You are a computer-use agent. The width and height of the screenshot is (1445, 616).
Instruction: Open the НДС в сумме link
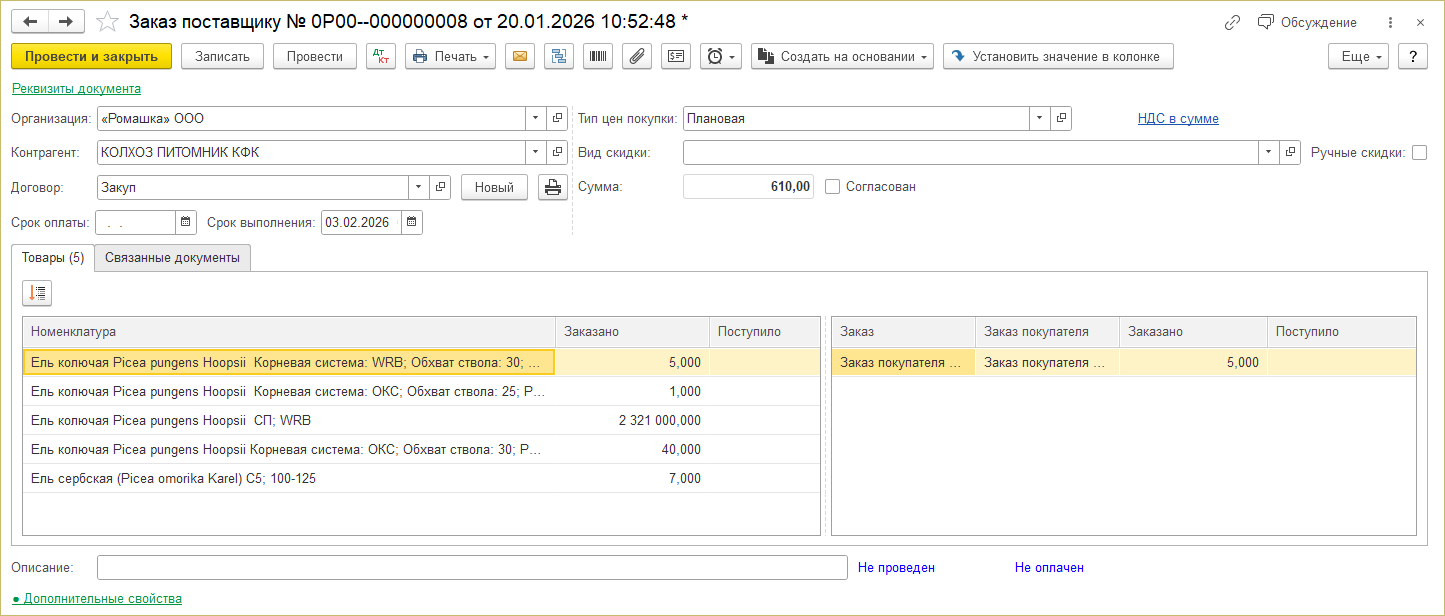pyautogui.click(x=1177, y=119)
